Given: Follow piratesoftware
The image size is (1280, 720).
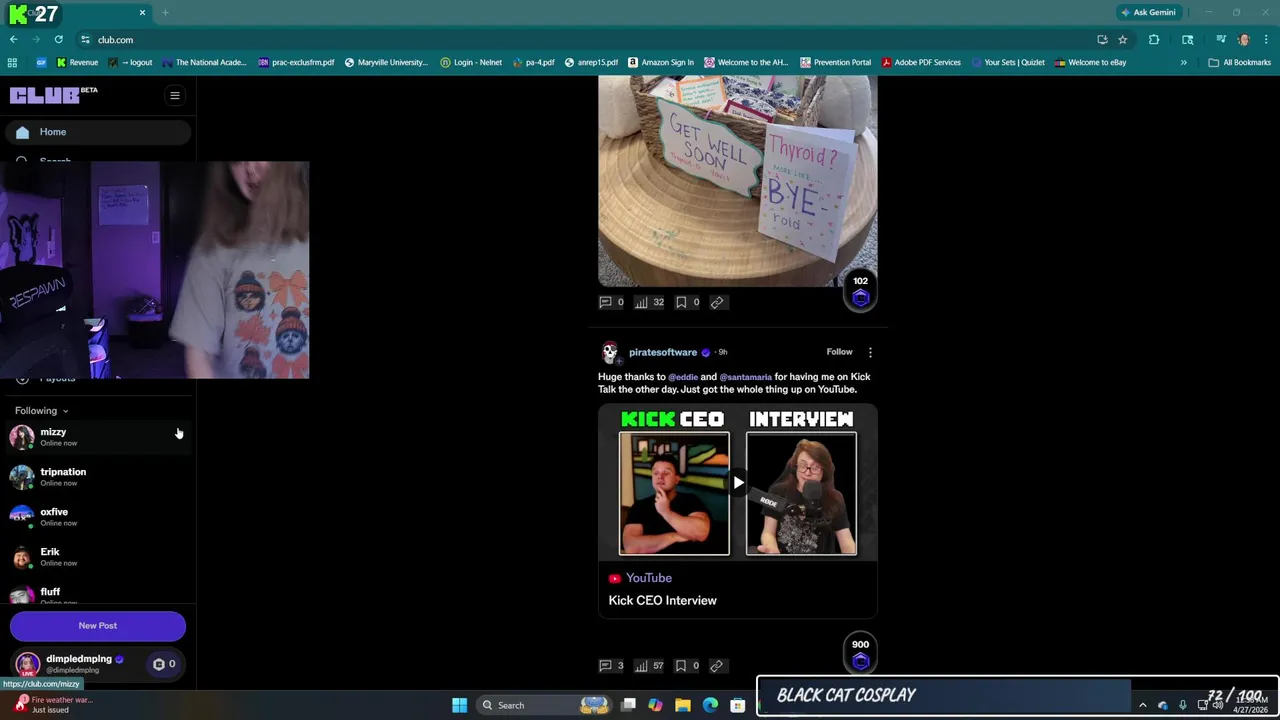Looking at the screenshot, I should pos(839,352).
